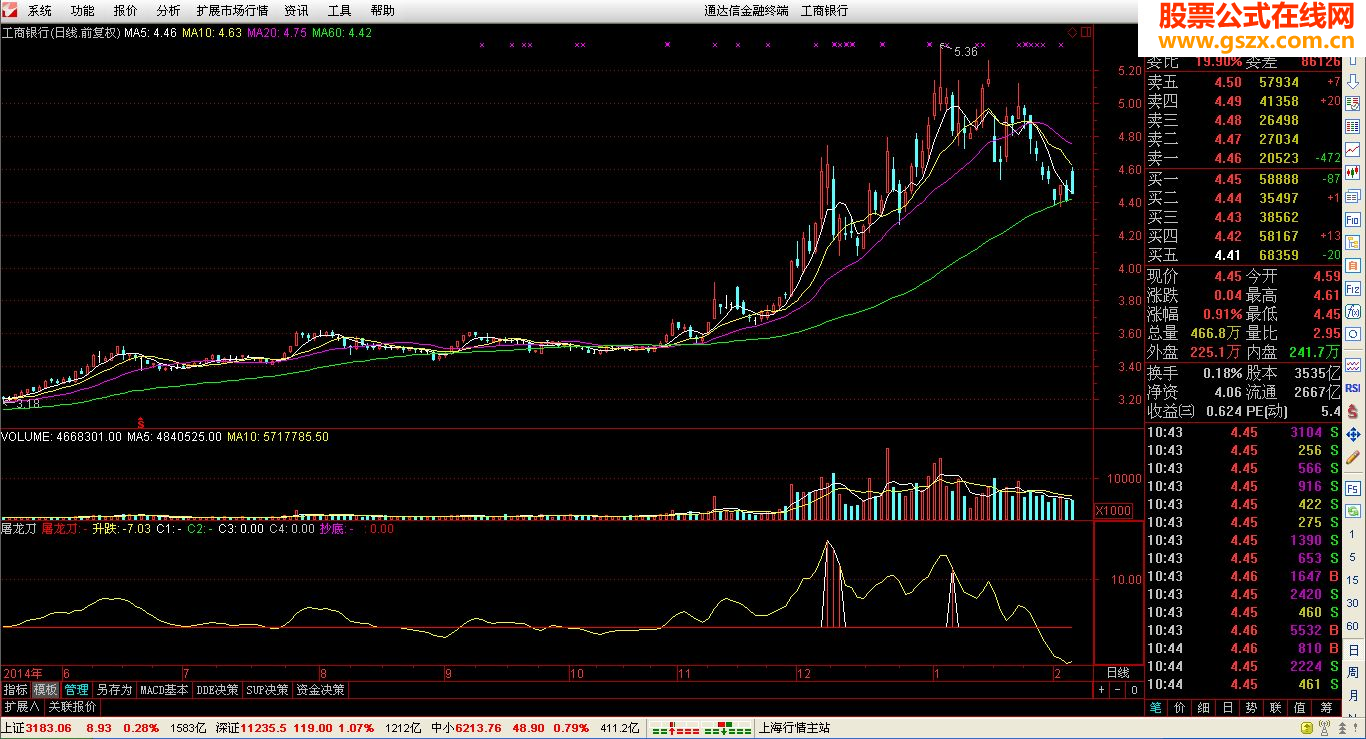Click the yellow status icon in bottom-right tray
The width and height of the screenshot is (1366, 739).
click(x=1307, y=728)
